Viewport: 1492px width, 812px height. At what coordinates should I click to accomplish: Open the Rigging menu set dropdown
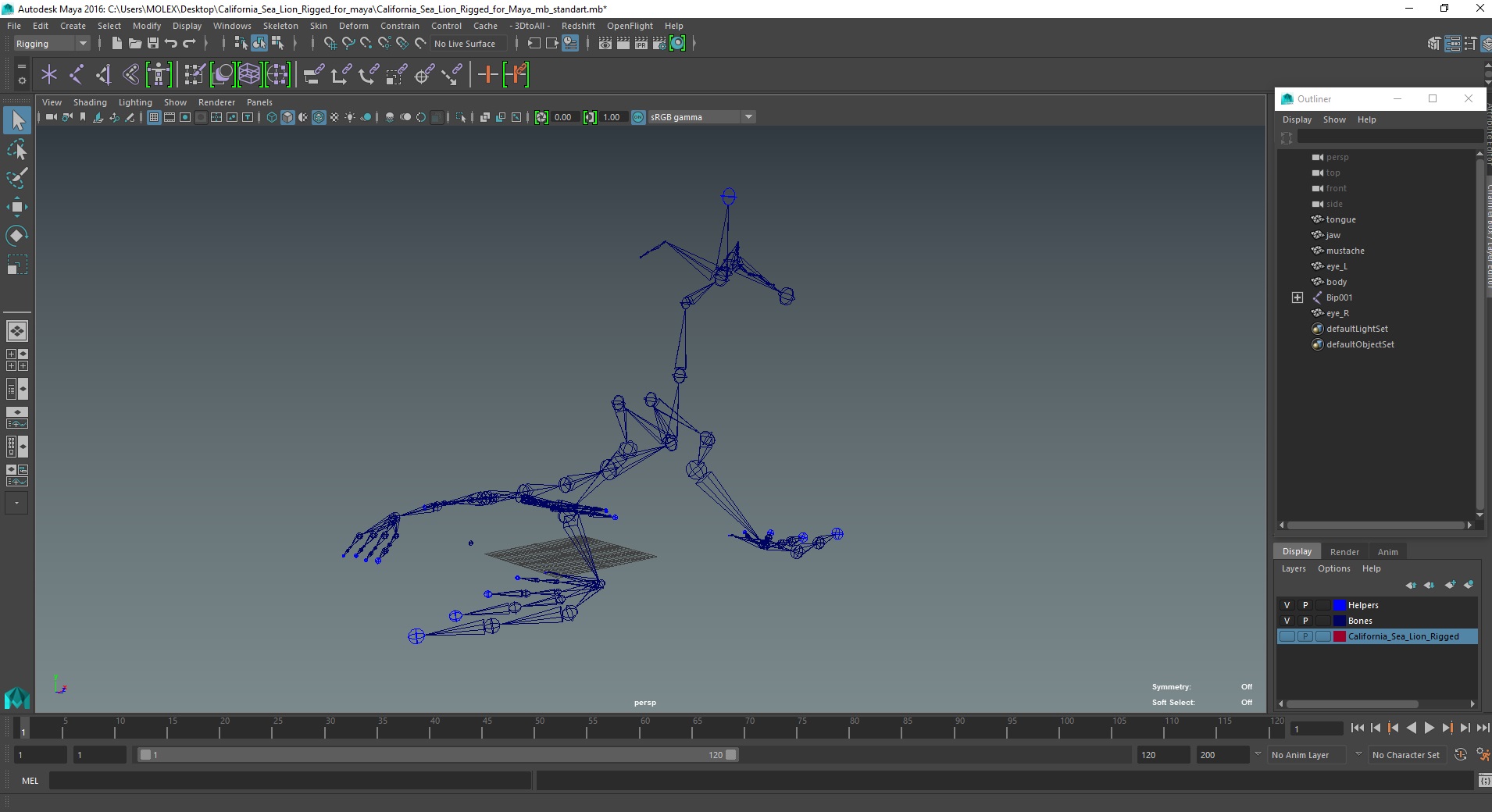pos(52,44)
